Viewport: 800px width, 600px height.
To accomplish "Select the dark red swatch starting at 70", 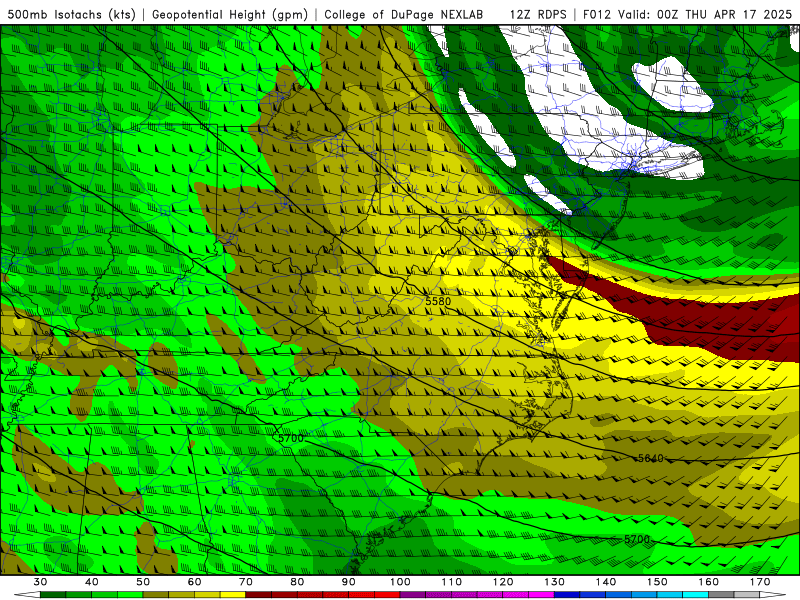I will (259, 595).
